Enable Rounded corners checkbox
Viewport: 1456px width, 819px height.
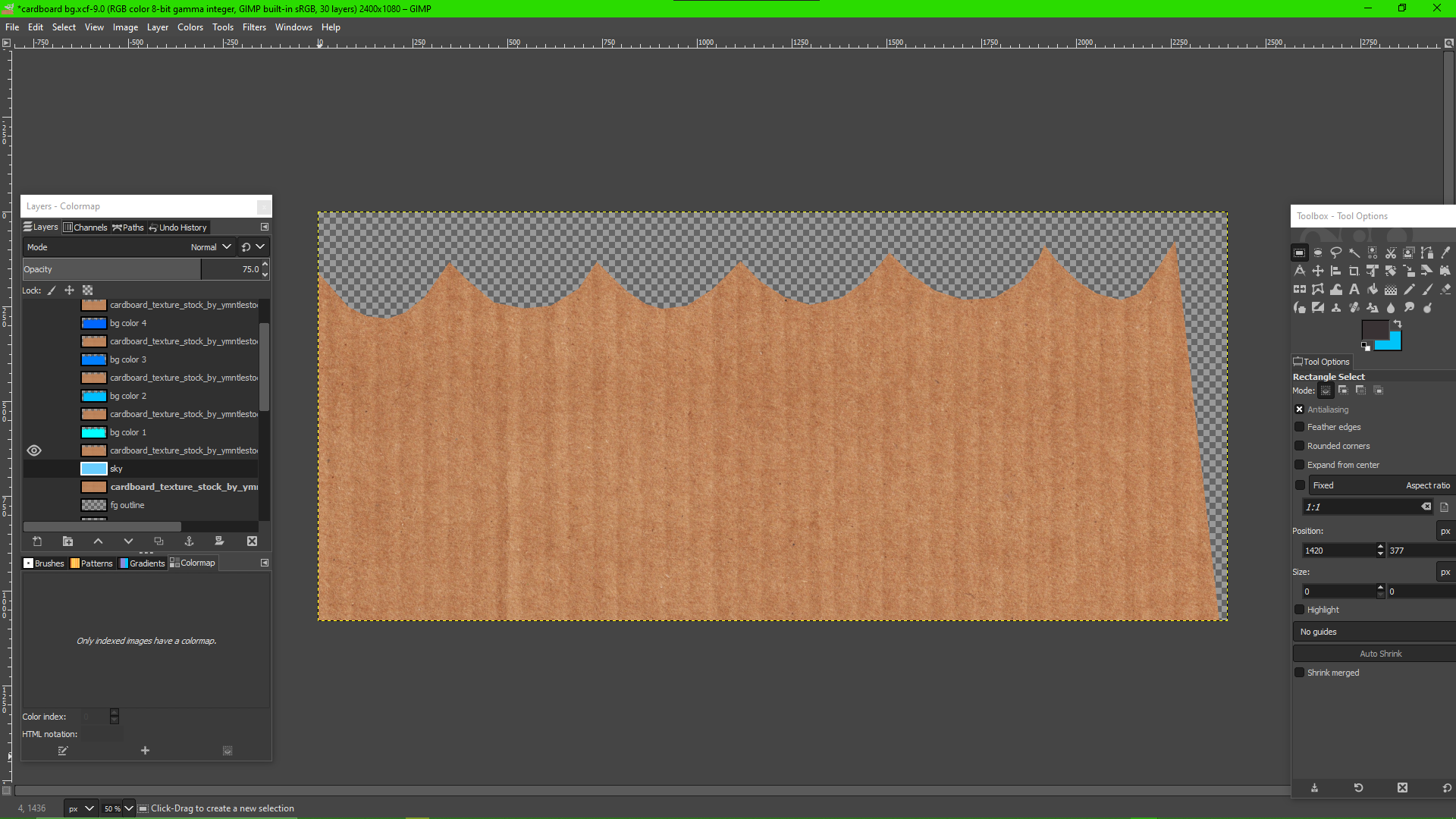click(x=1299, y=446)
